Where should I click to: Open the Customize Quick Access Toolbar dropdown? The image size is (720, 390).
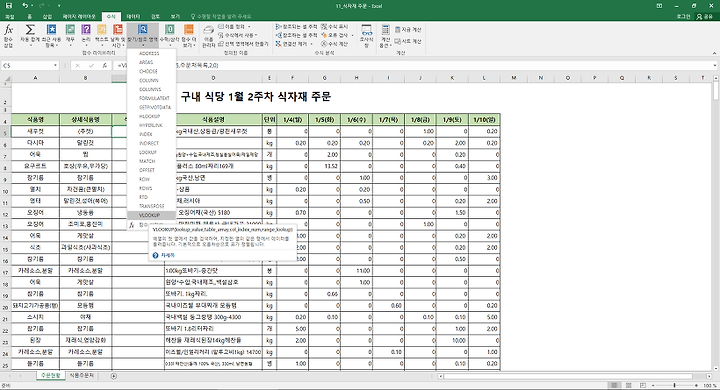59,6
